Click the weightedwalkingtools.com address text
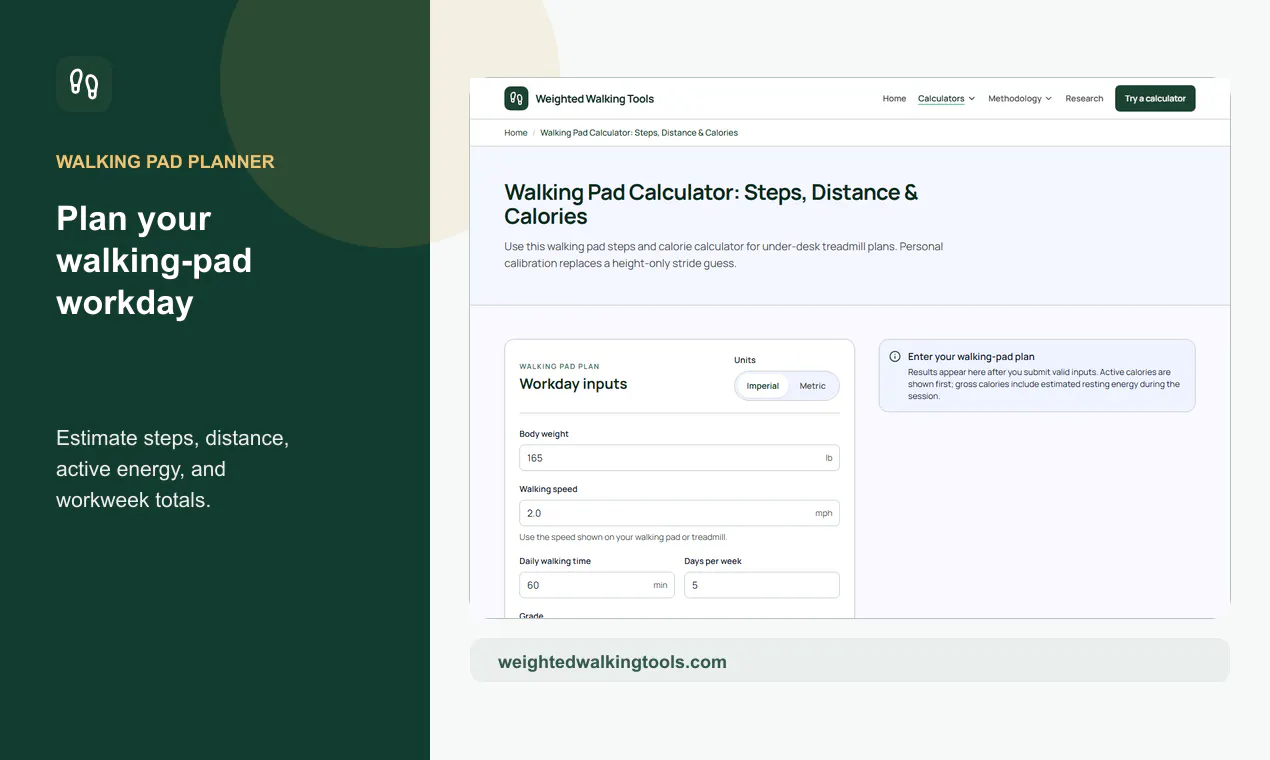Screen dimensions: 1270x760 point(612,662)
